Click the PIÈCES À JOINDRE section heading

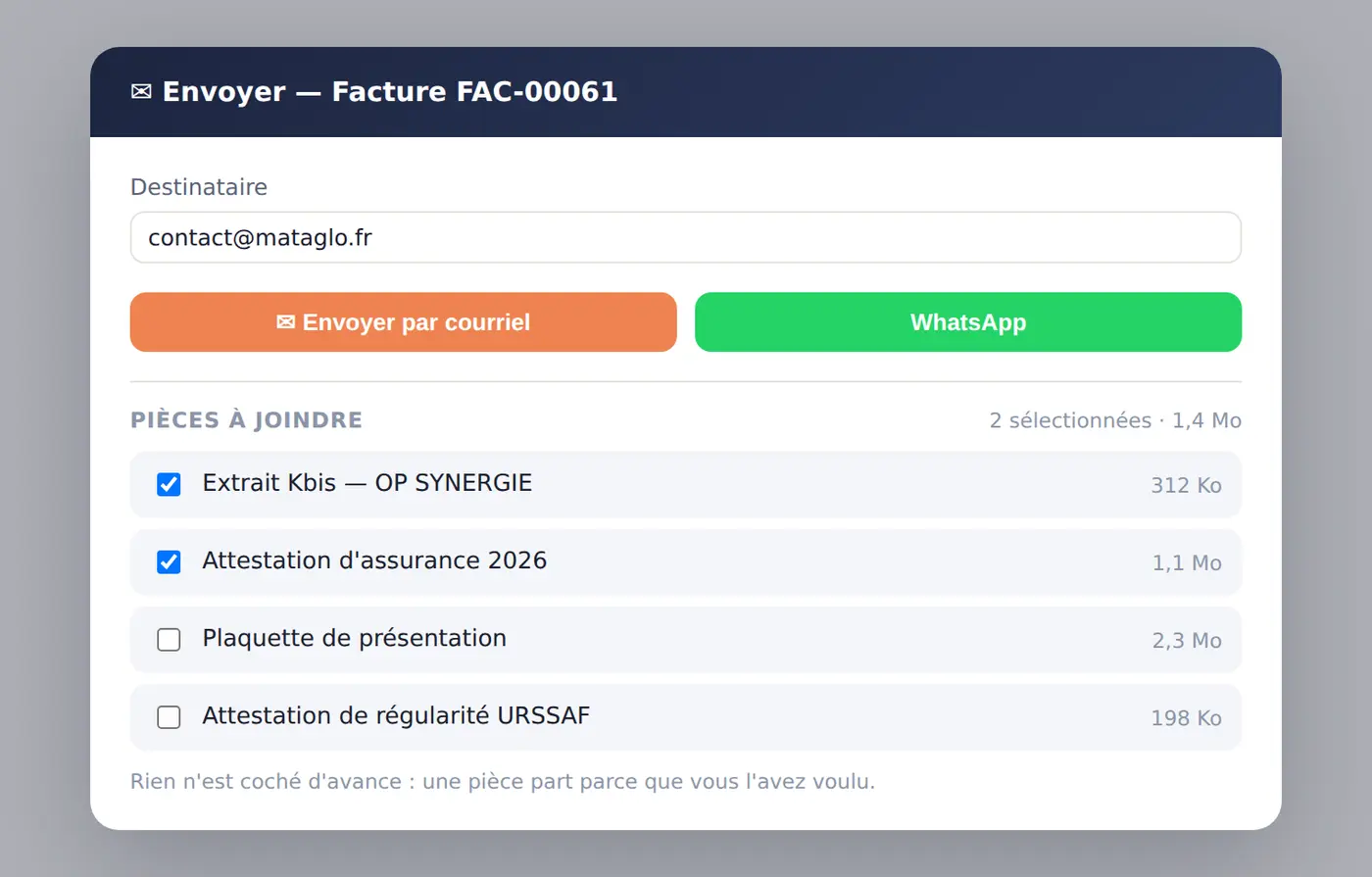(x=247, y=420)
